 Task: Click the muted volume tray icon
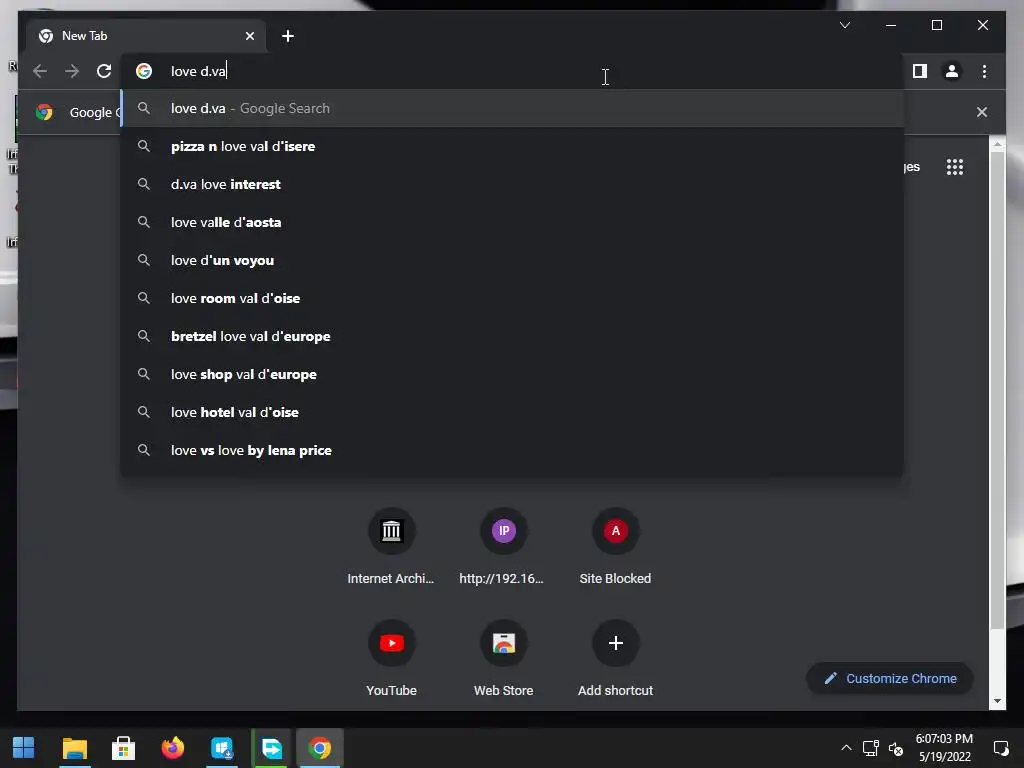896,748
